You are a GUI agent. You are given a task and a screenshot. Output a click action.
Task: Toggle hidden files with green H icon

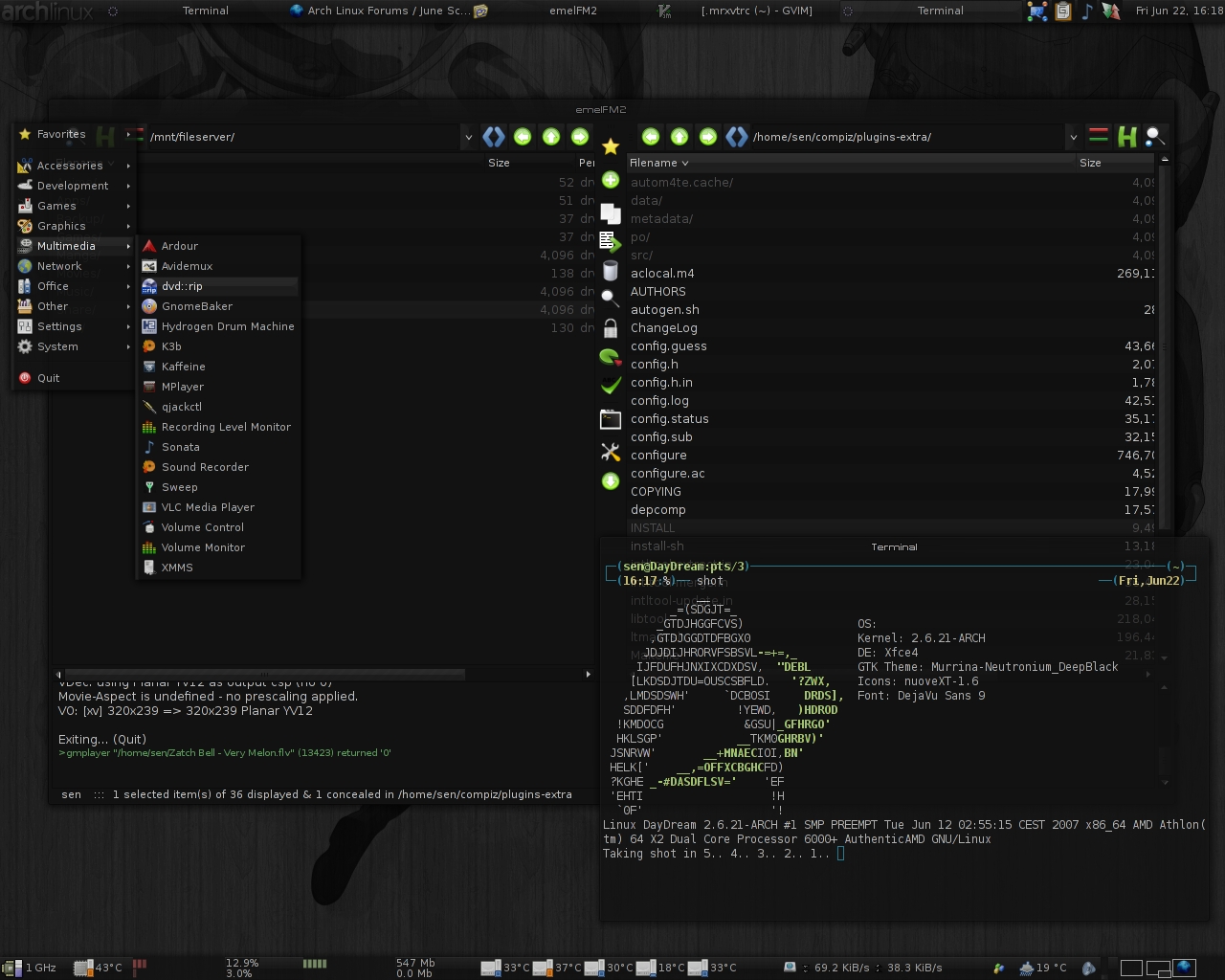(1127, 137)
